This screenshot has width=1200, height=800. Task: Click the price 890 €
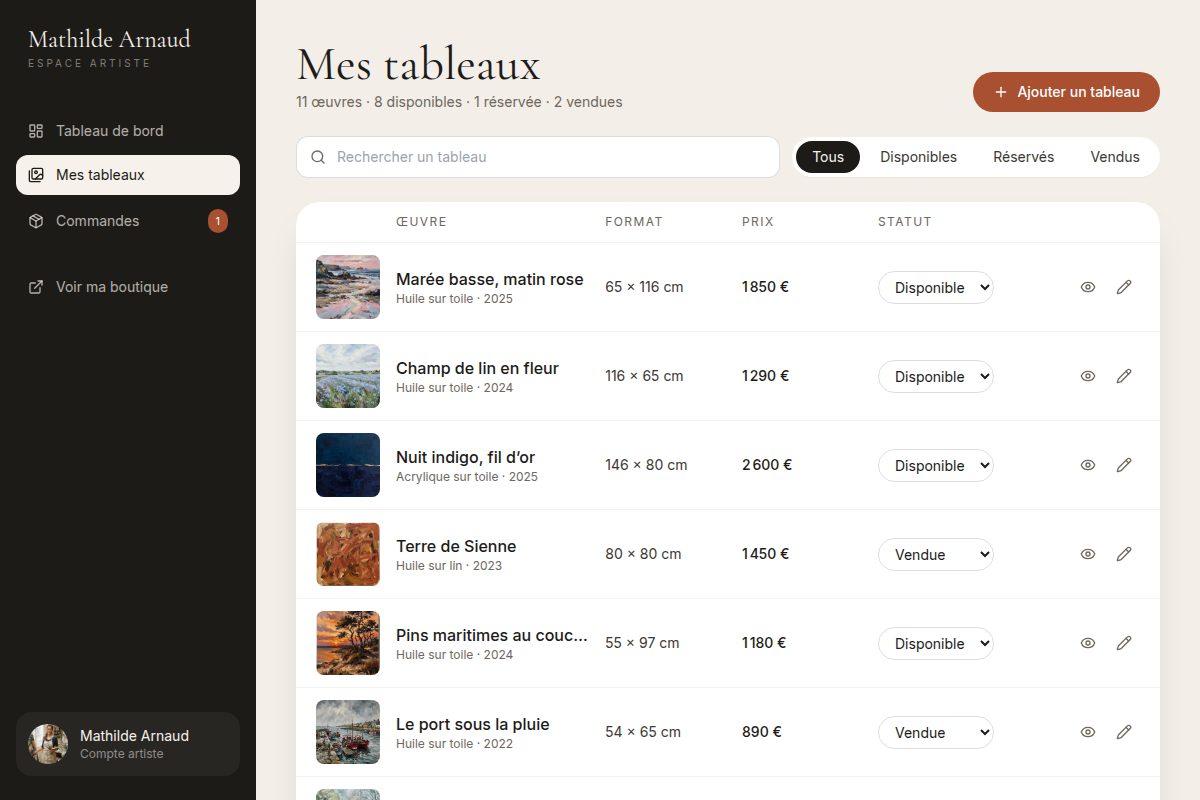point(762,732)
